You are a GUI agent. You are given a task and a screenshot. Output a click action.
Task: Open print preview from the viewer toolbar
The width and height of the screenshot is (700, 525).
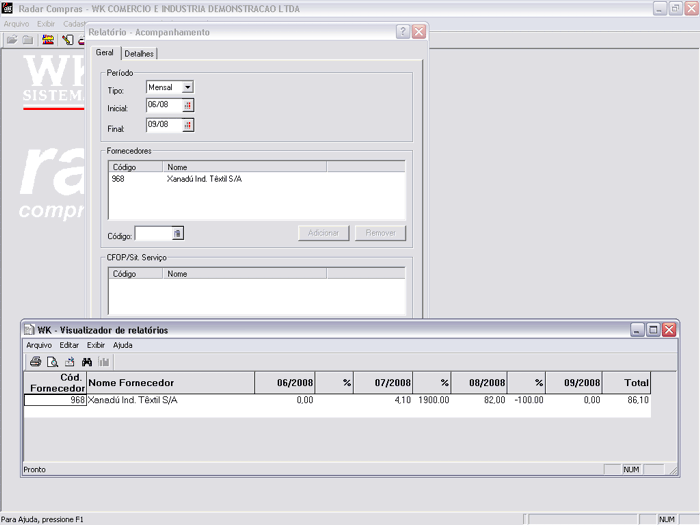52,361
